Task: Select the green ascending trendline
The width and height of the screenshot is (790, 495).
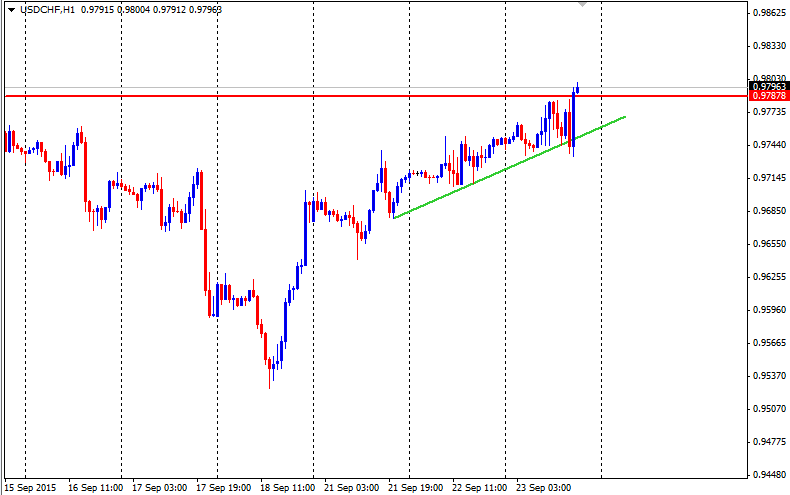Action: [x=509, y=167]
